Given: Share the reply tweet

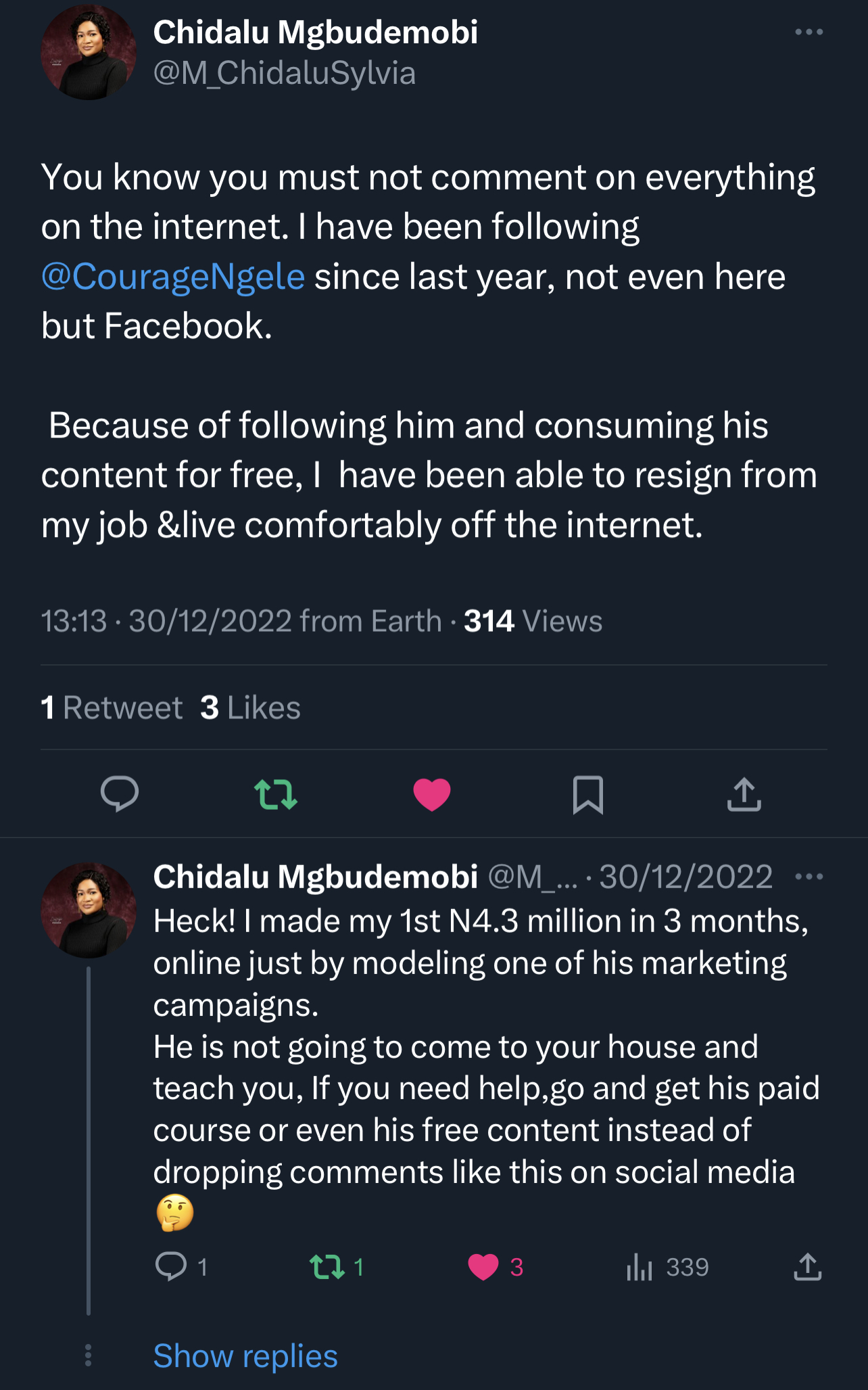Looking at the screenshot, I should [x=807, y=1266].
